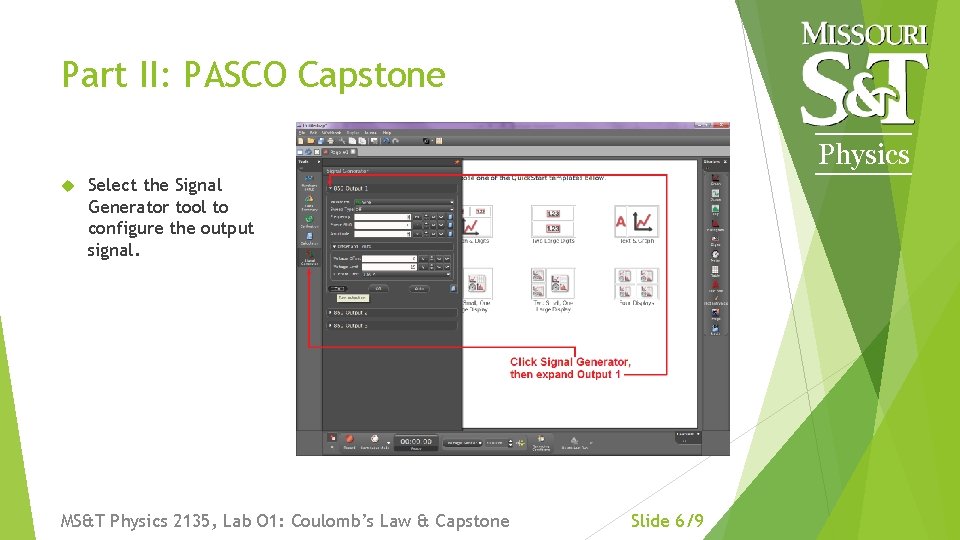Open the Signal Generator options icon
Image resolution: width=960 pixels, height=540 pixels.
[453, 288]
